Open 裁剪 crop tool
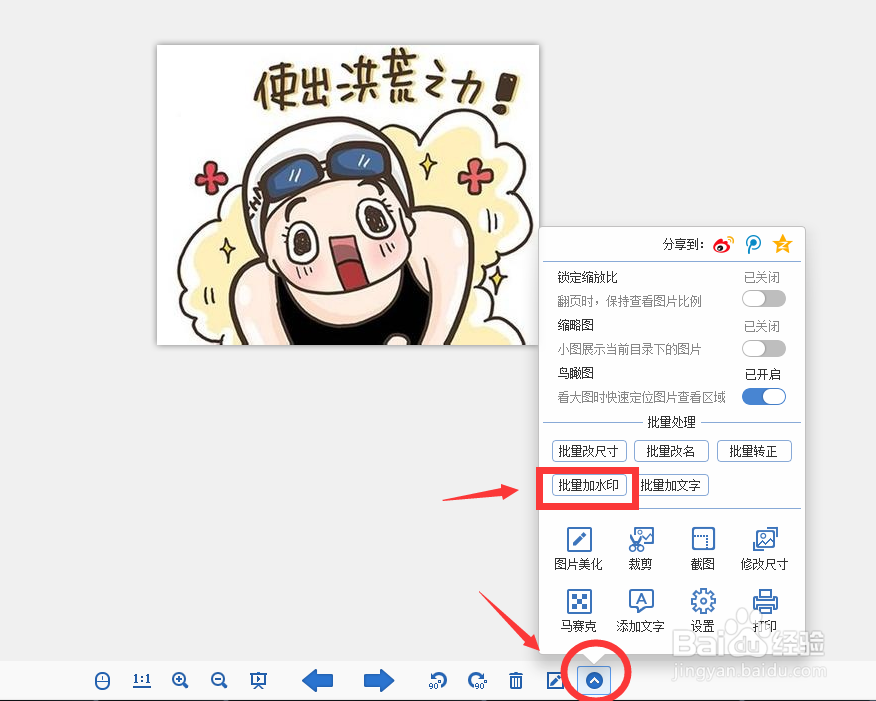876x701 pixels. [640, 549]
